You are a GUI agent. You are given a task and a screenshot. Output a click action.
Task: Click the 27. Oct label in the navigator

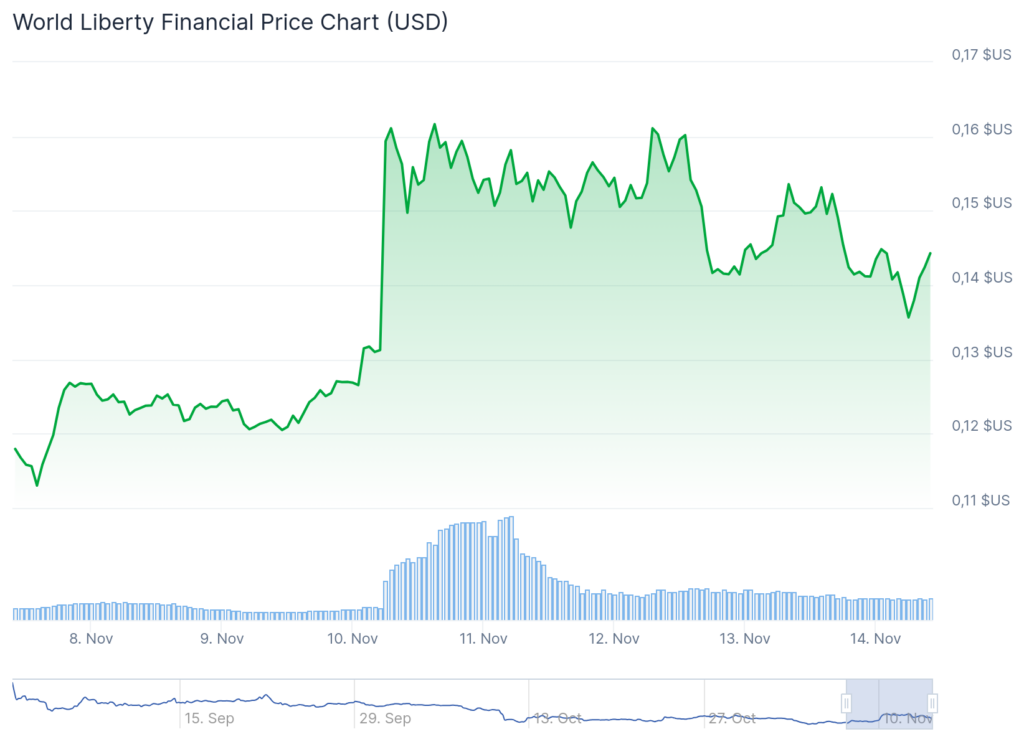[x=733, y=718]
